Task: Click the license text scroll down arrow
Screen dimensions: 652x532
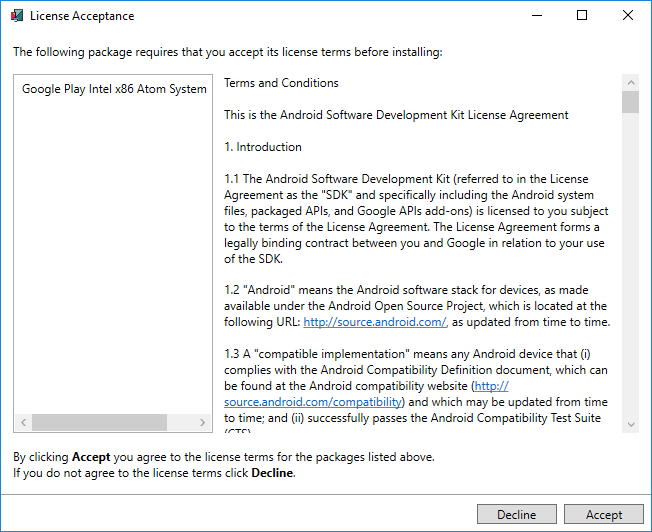Action: [631, 425]
